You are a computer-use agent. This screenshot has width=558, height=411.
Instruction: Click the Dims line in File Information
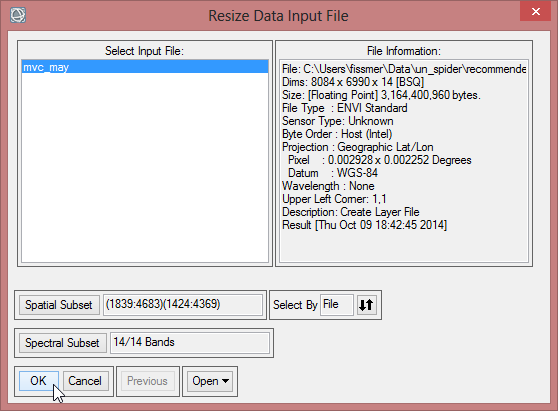[353, 82]
